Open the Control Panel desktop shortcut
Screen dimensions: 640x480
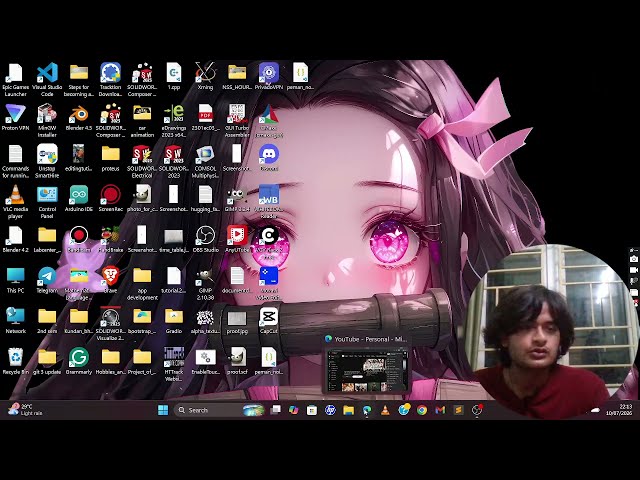[47, 202]
